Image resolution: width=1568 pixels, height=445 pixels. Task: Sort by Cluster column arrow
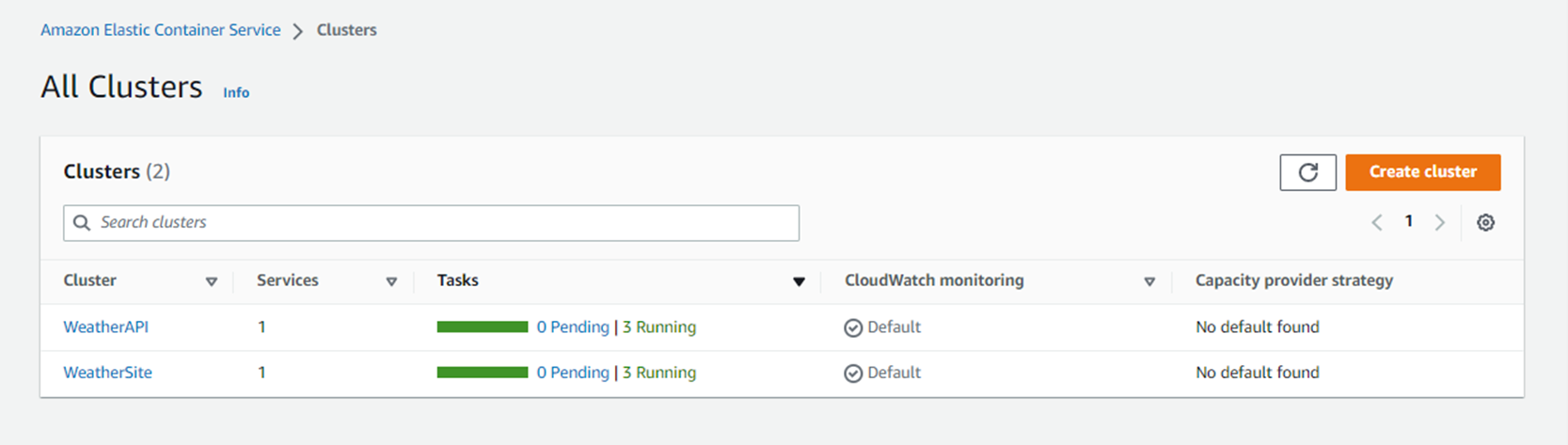pos(212,281)
